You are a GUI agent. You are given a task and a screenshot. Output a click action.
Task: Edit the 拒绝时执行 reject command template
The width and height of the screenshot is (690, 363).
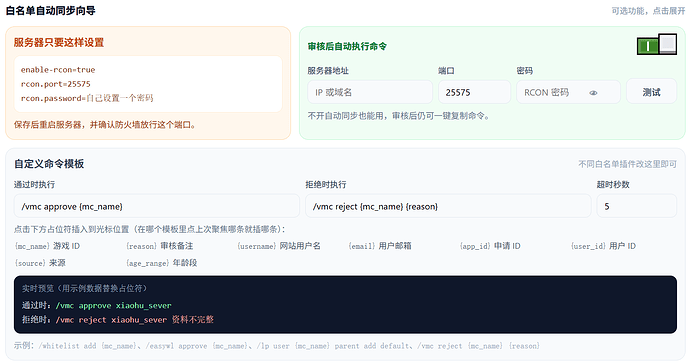click(448, 206)
